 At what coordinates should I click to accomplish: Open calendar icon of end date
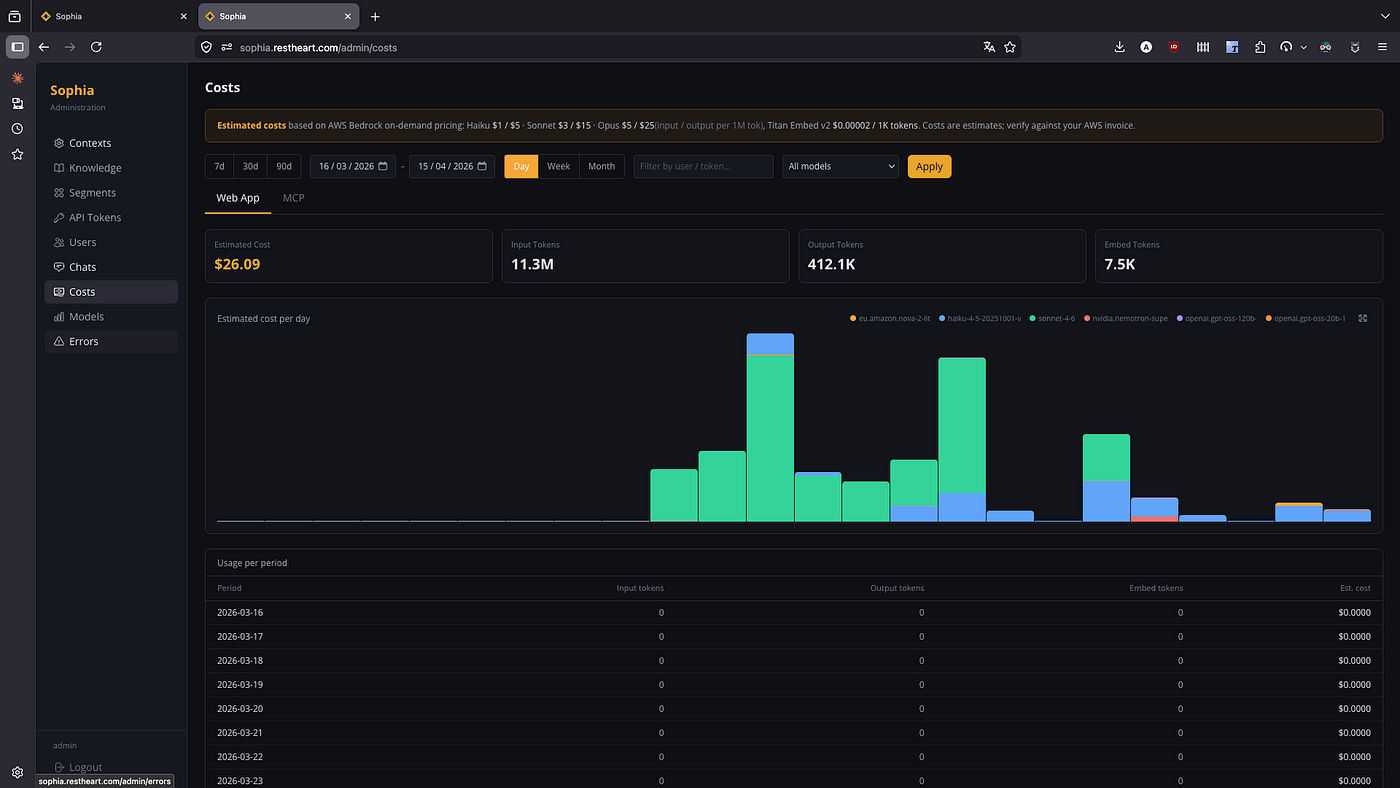pos(482,166)
